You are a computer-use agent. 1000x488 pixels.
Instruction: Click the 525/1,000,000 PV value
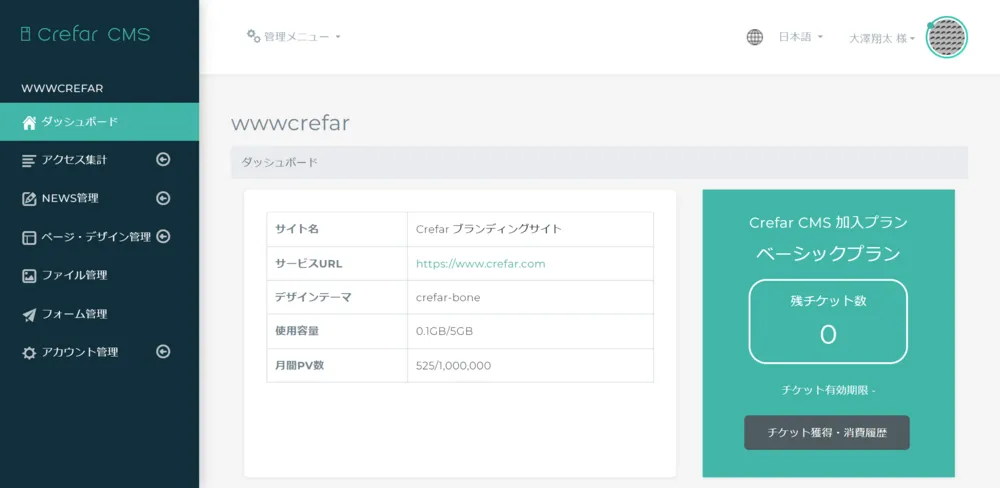[453, 366]
